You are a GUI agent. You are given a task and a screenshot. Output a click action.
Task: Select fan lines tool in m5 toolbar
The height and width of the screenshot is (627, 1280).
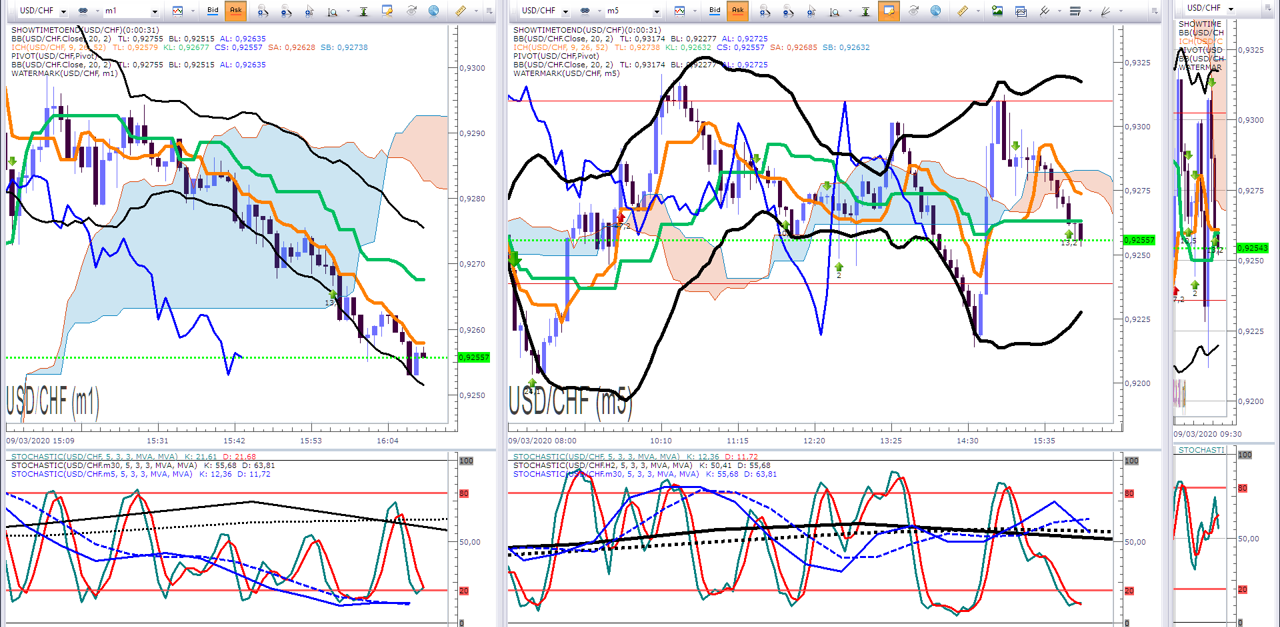coord(1106,11)
